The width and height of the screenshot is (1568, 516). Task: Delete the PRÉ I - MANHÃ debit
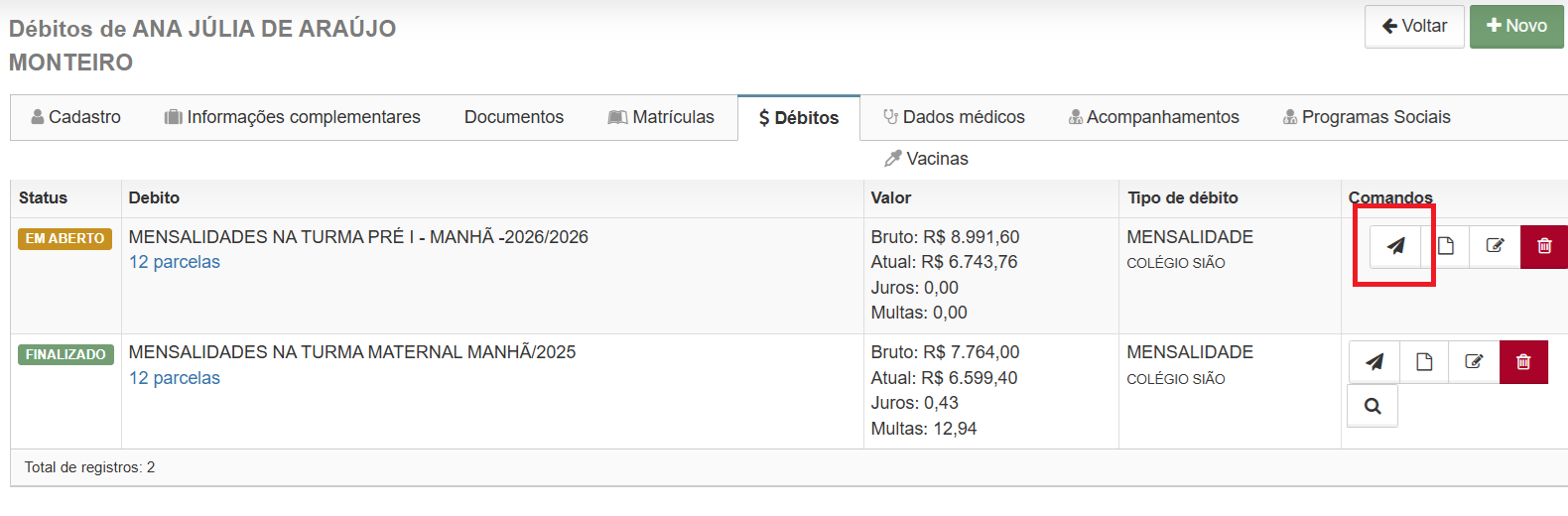click(1544, 246)
